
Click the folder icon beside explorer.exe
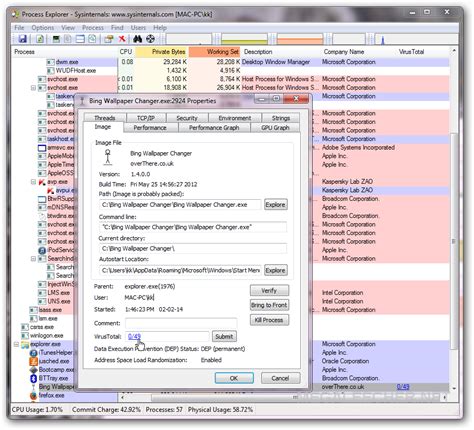(25, 344)
